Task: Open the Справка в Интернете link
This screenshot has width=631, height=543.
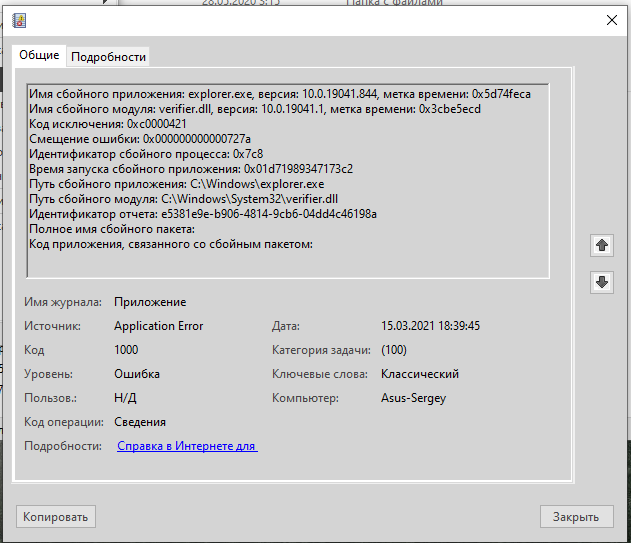Action: (187, 446)
